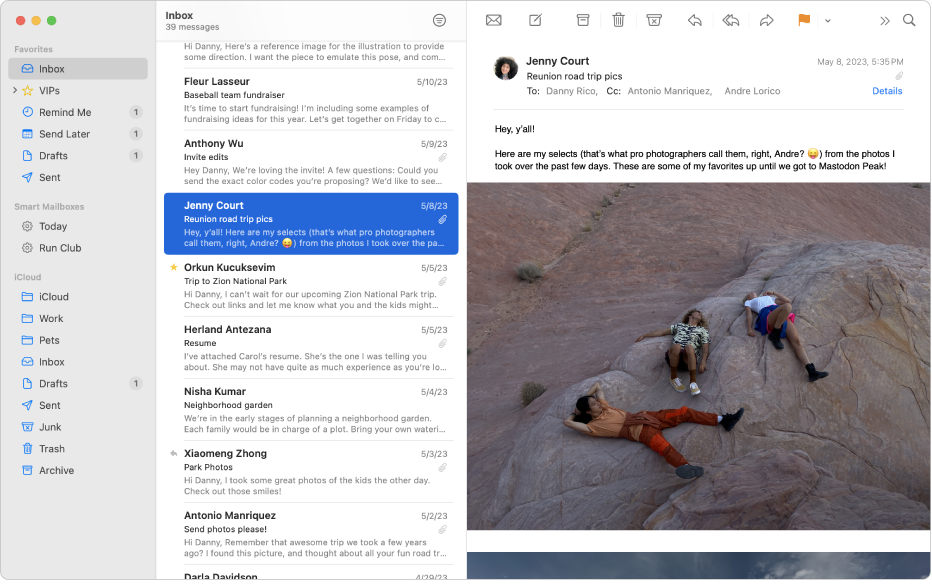Expand the VIPs mailbox
This screenshot has width=932, height=584.
click(16, 90)
